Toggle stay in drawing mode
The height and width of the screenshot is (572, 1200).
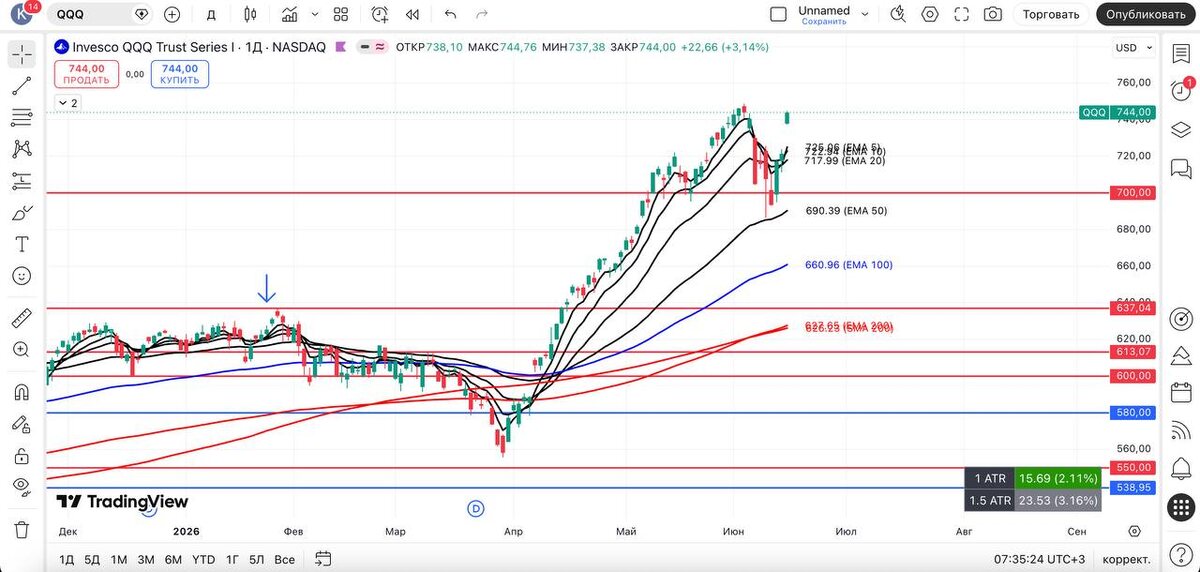click(x=21, y=424)
